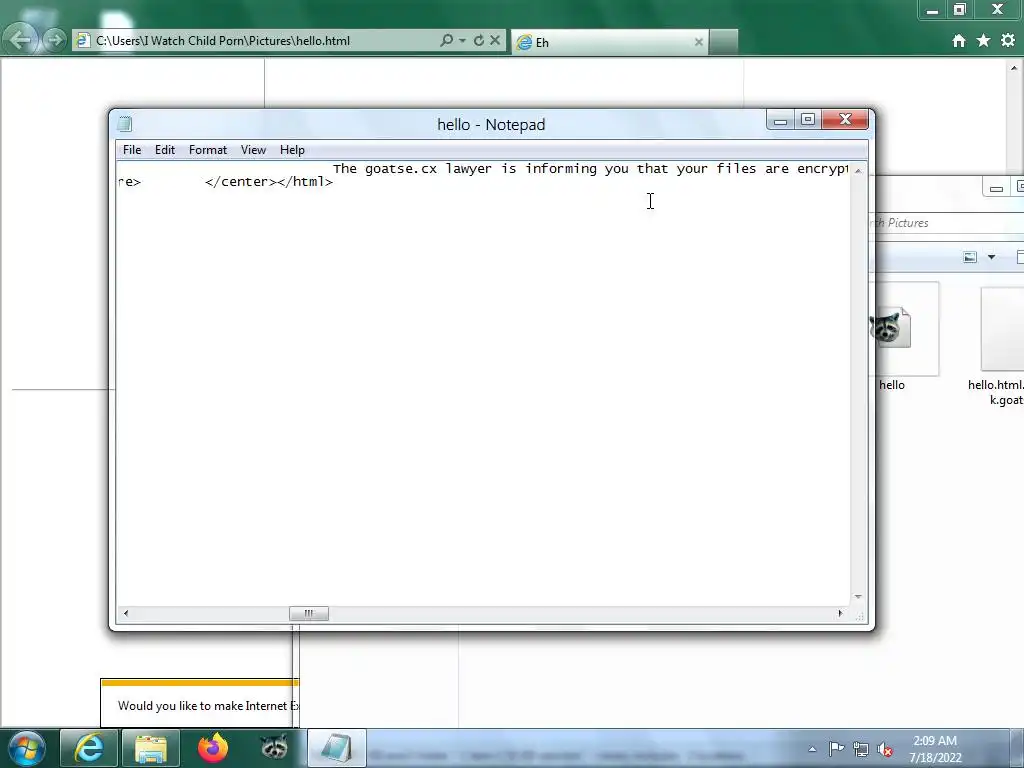This screenshot has height=768, width=1024.
Task: Click Notepad vertical scroll up arrow
Action: (x=858, y=170)
